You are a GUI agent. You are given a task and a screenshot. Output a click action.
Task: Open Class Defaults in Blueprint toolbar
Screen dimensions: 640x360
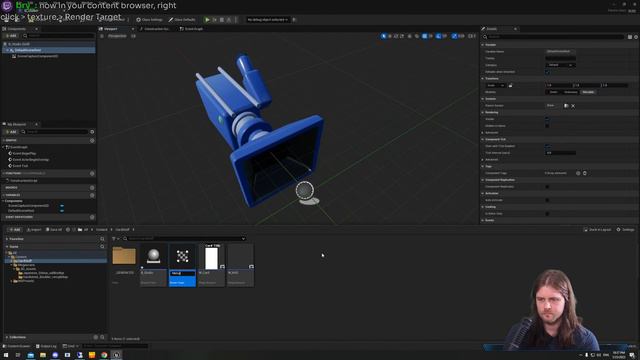pos(182,20)
